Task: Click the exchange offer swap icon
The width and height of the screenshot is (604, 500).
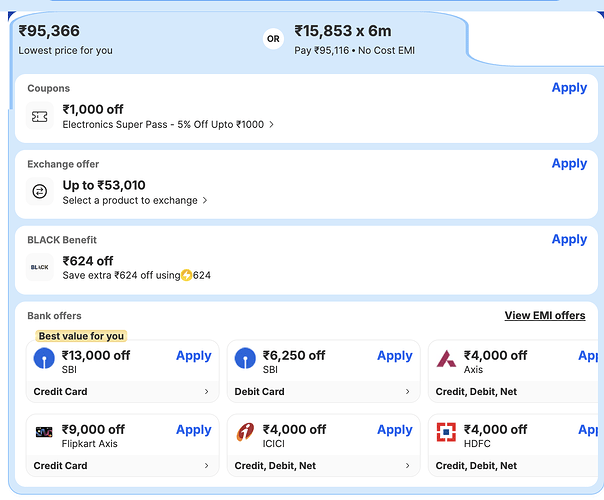Action: coord(40,192)
